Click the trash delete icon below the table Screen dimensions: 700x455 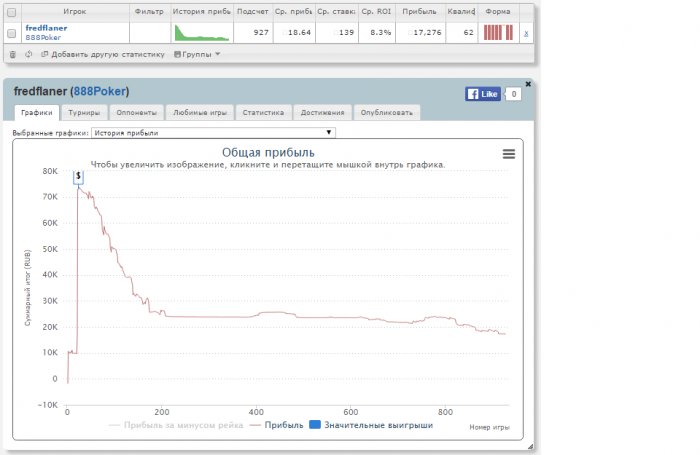click(12, 54)
